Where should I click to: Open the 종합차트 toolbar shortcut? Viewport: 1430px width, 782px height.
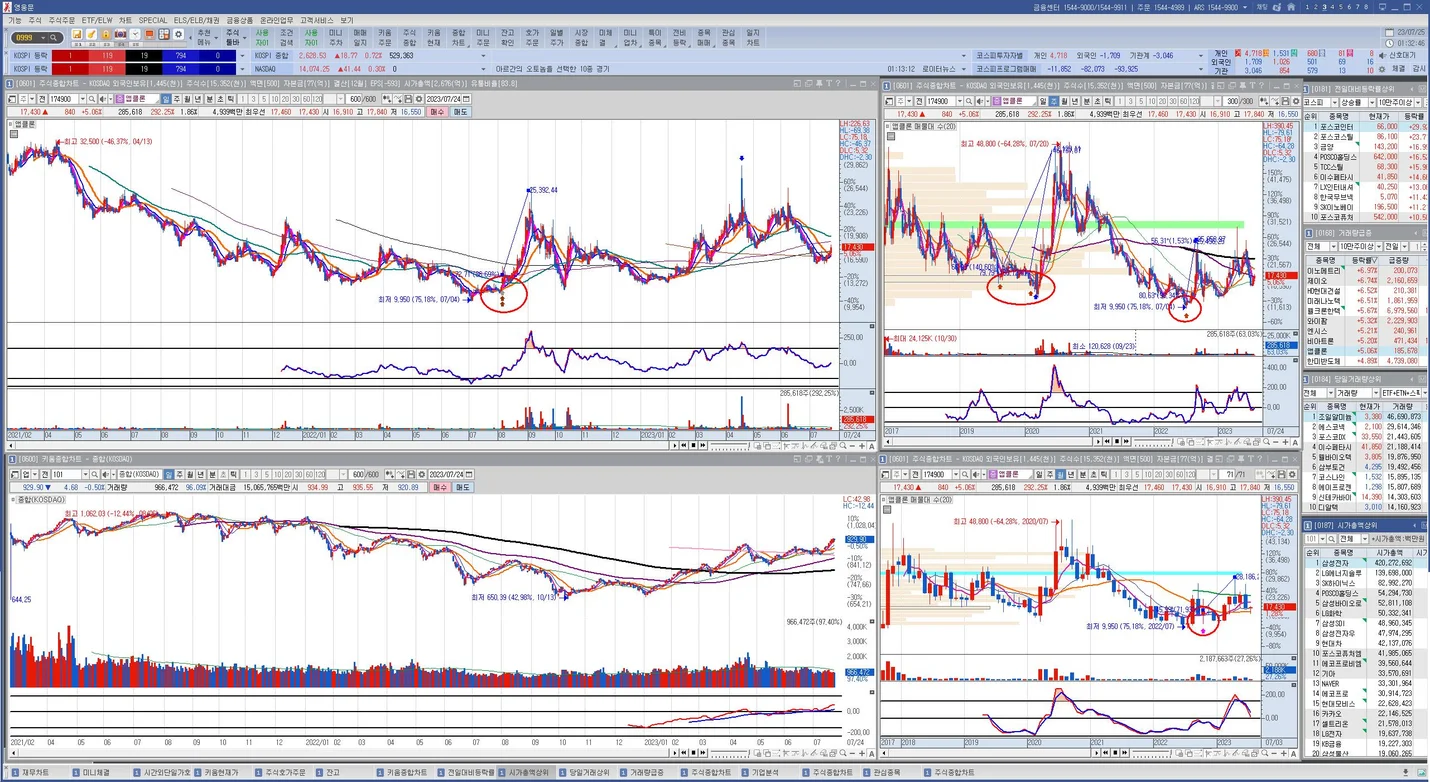pos(458,37)
